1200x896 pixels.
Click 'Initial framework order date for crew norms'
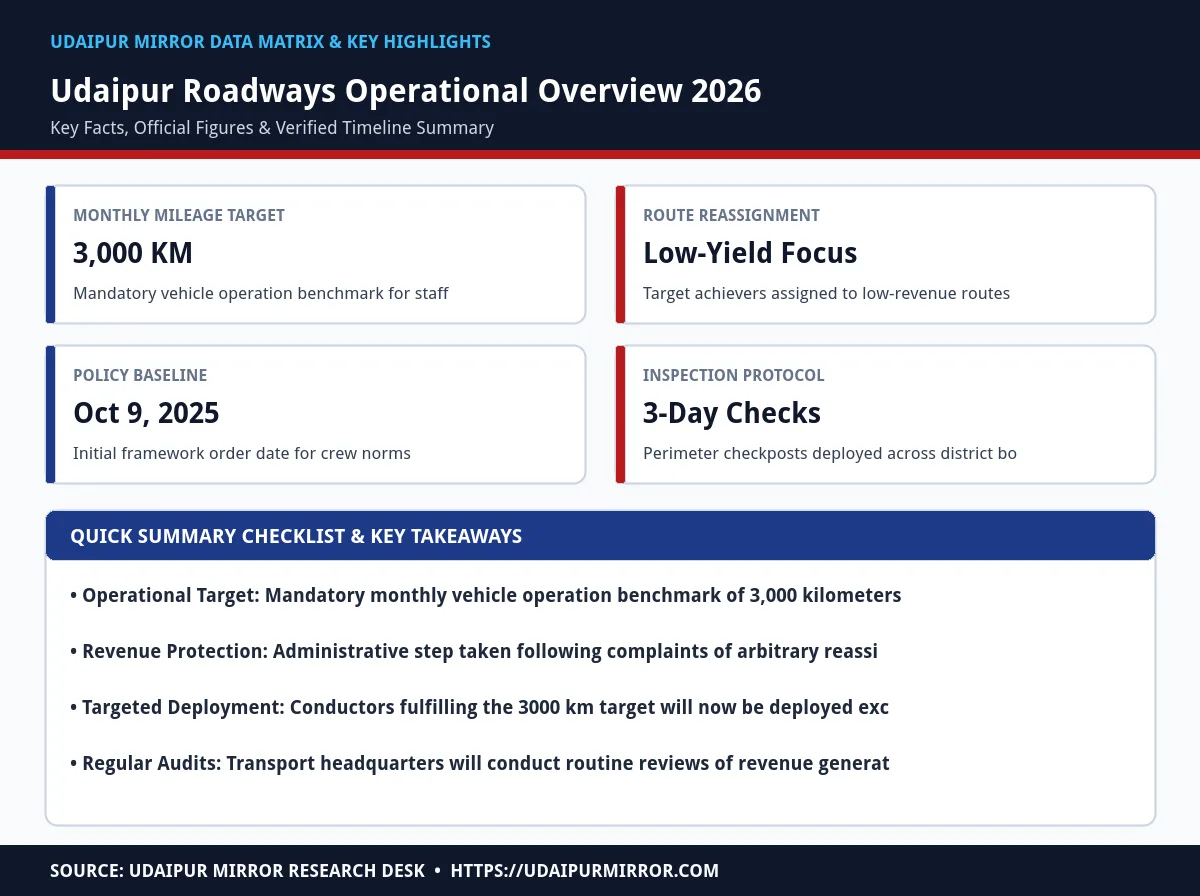point(242,454)
